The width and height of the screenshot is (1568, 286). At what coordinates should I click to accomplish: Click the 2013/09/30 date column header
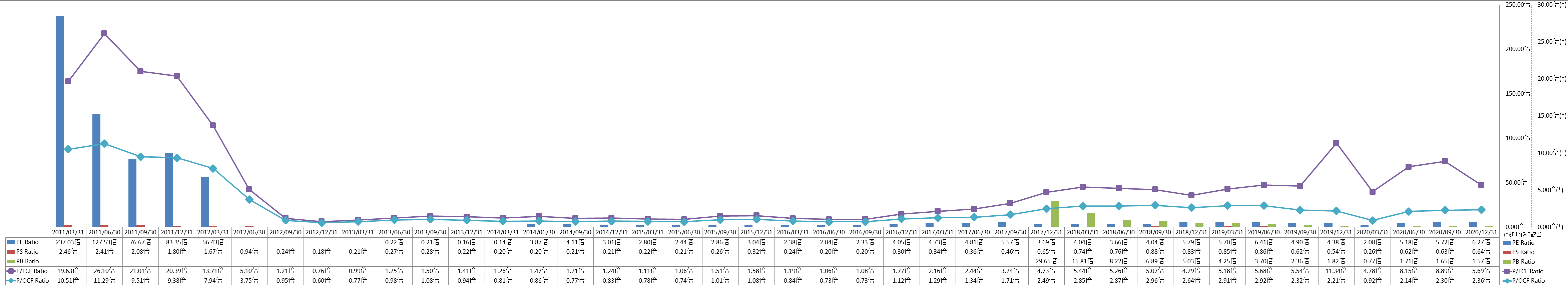click(x=430, y=232)
